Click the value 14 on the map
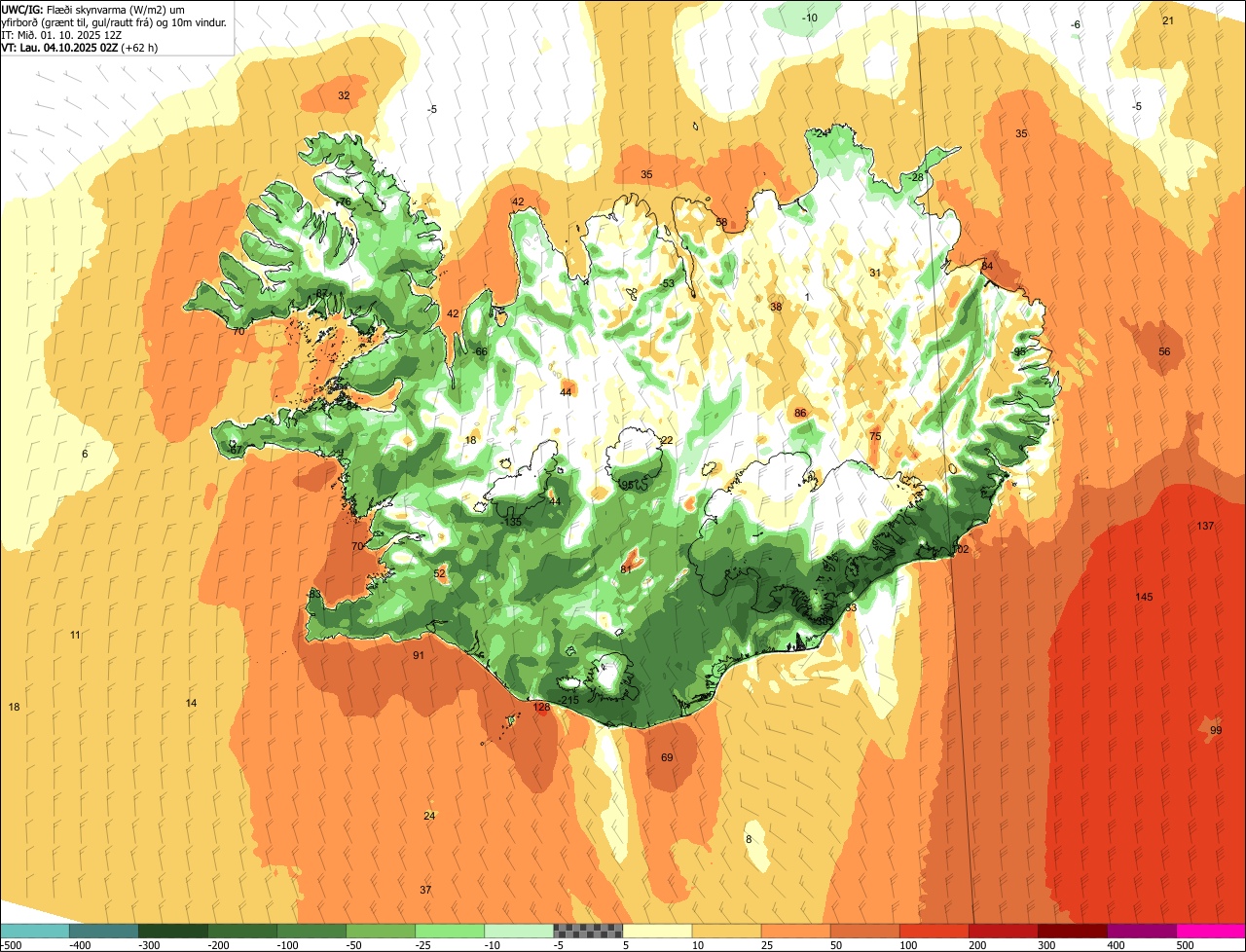This screenshot has height=952, width=1246. pos(191,703)
